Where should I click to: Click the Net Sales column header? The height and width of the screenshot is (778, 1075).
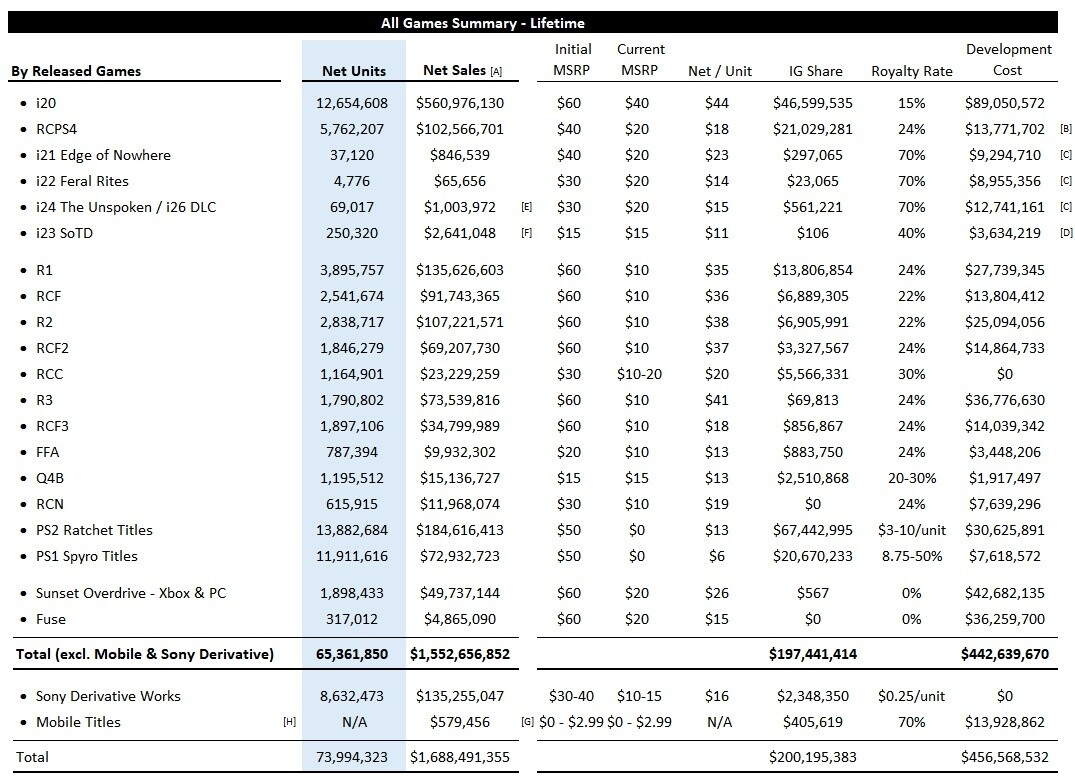pos(455,71)
